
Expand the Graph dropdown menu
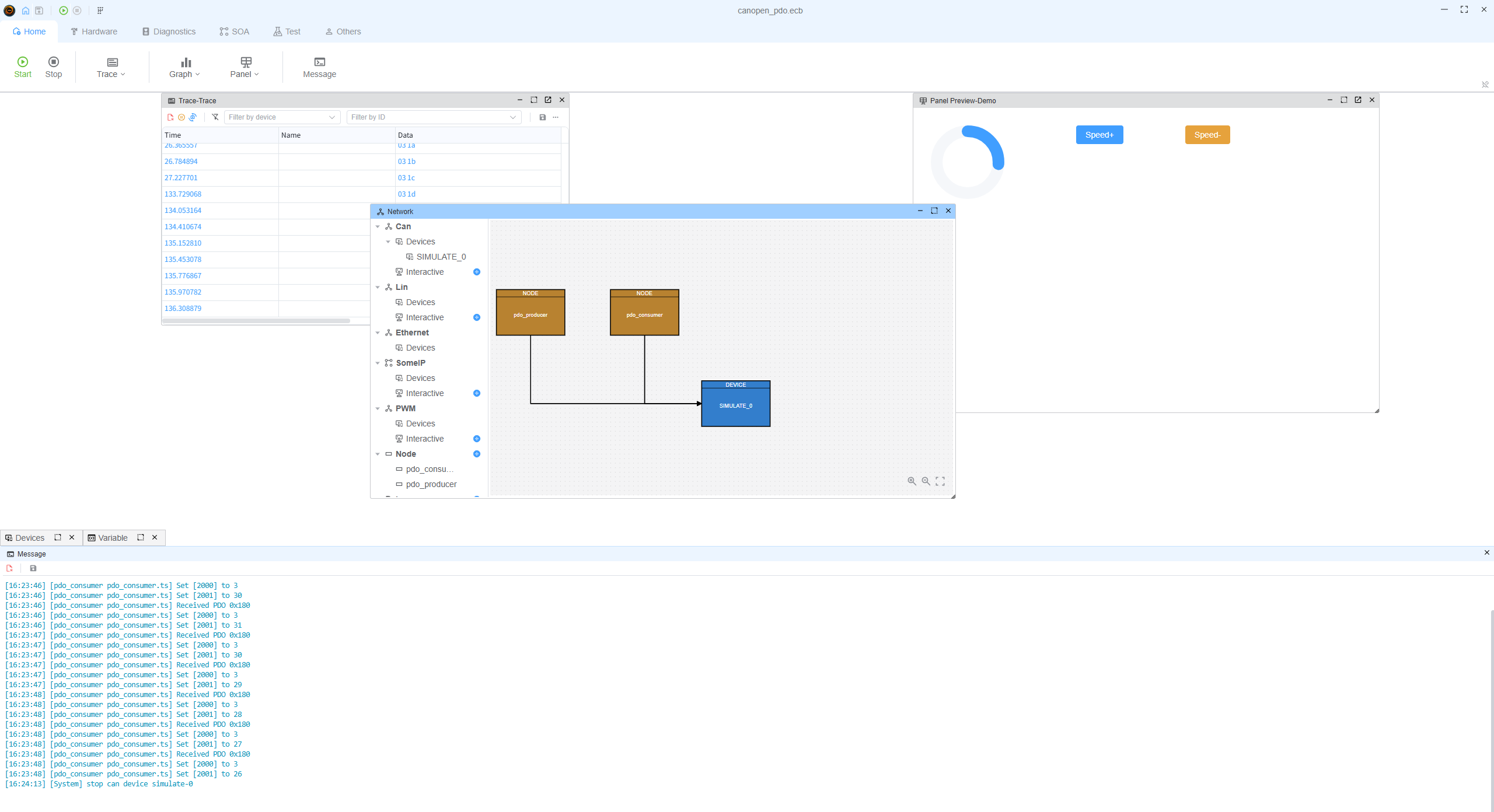coord(184,67)
